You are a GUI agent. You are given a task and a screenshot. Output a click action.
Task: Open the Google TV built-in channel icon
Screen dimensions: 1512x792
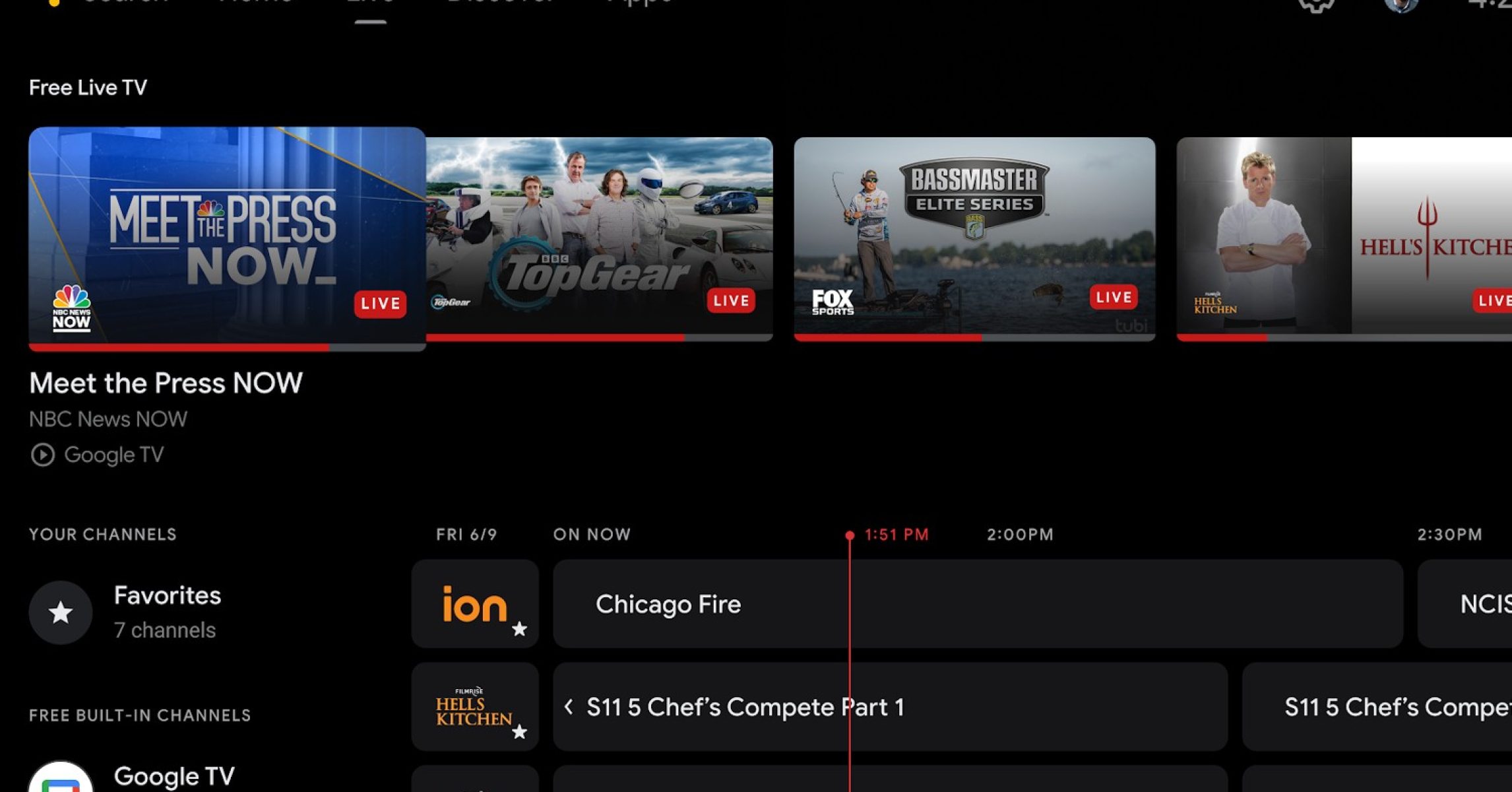pos(60,780)
